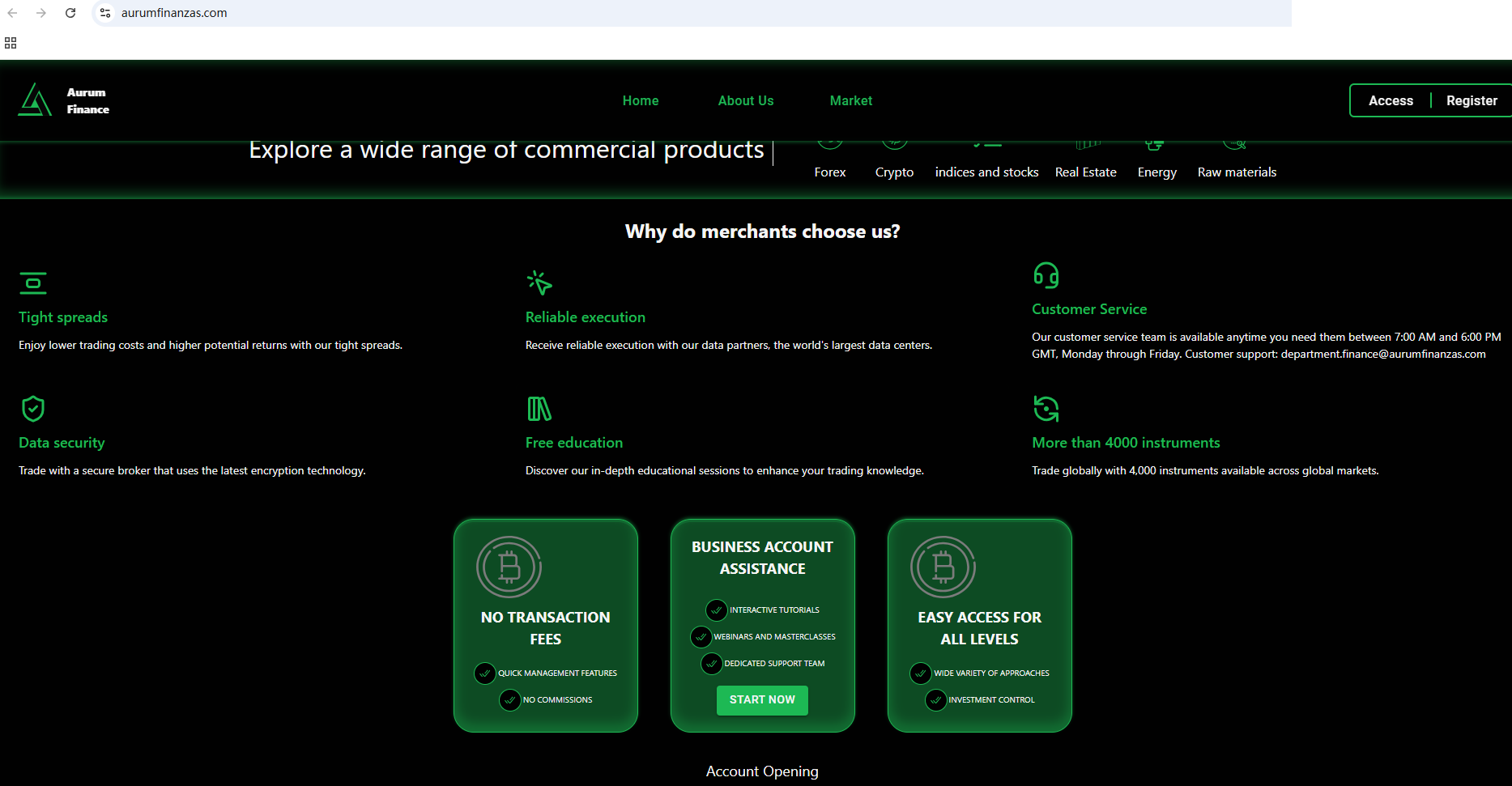
Task: Click the Reliable execution cursor icon
Action: coord(539,283)
